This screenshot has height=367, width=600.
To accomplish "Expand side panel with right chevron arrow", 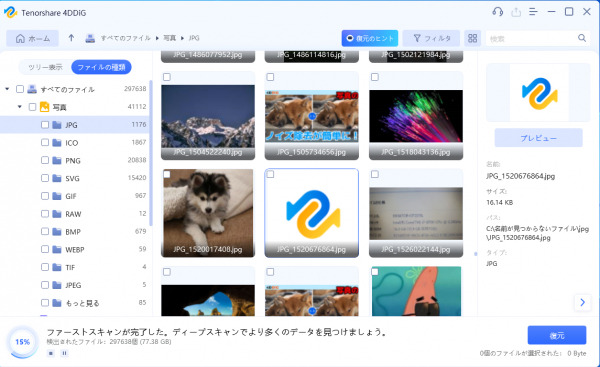I will (x=582, y=302).
